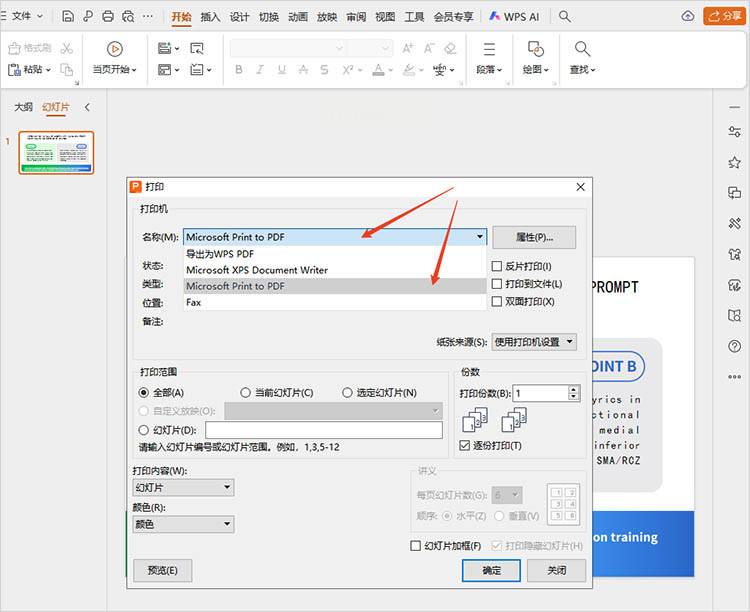
Task: Uncheck the 逐份打印 collate checkbox
Action: [464, 445]
